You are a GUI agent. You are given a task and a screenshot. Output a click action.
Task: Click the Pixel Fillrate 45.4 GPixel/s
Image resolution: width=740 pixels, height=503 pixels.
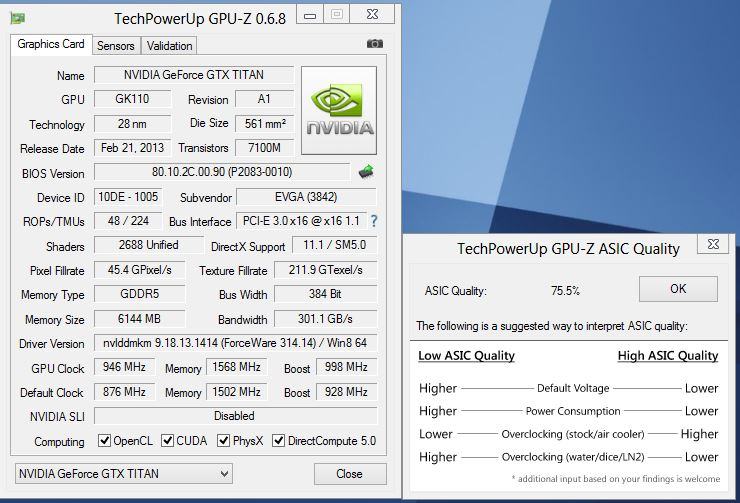pos(140,270)
